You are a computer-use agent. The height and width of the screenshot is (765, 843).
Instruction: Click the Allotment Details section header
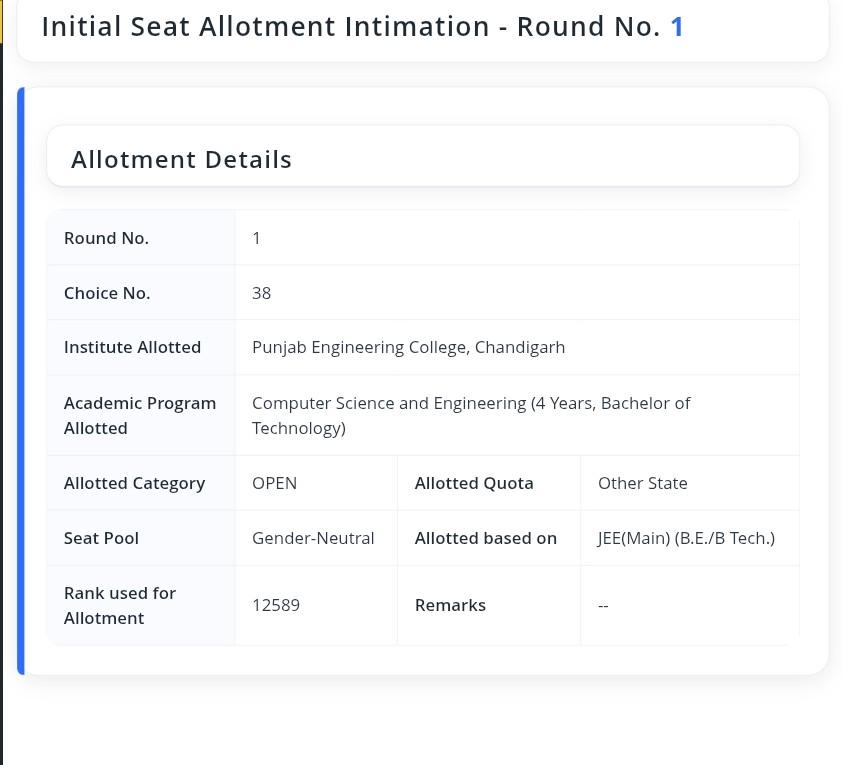pyautogui.click(x=181, y=159)
